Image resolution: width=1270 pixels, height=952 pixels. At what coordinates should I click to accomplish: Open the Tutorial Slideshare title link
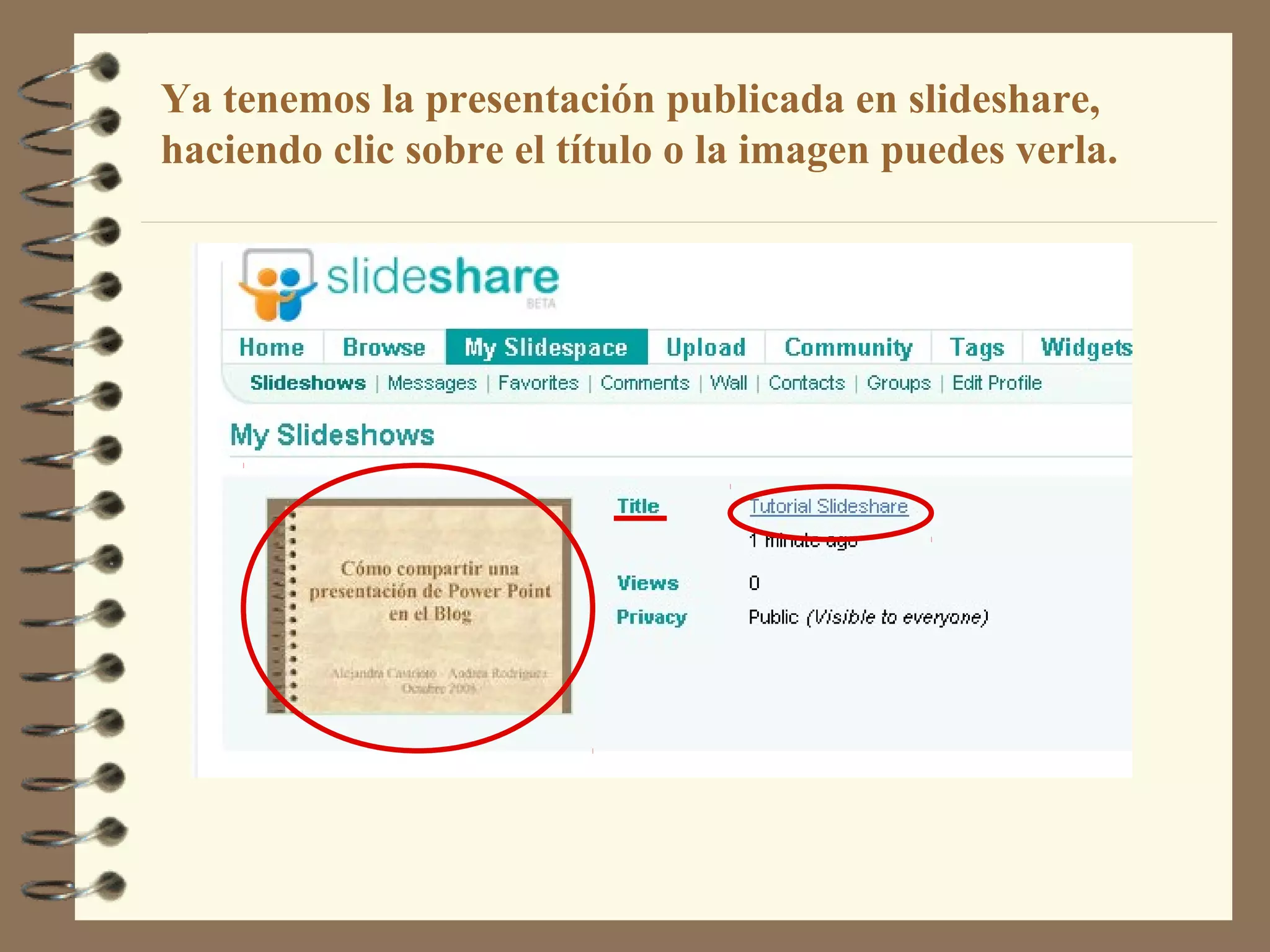(x=828, y=506)
